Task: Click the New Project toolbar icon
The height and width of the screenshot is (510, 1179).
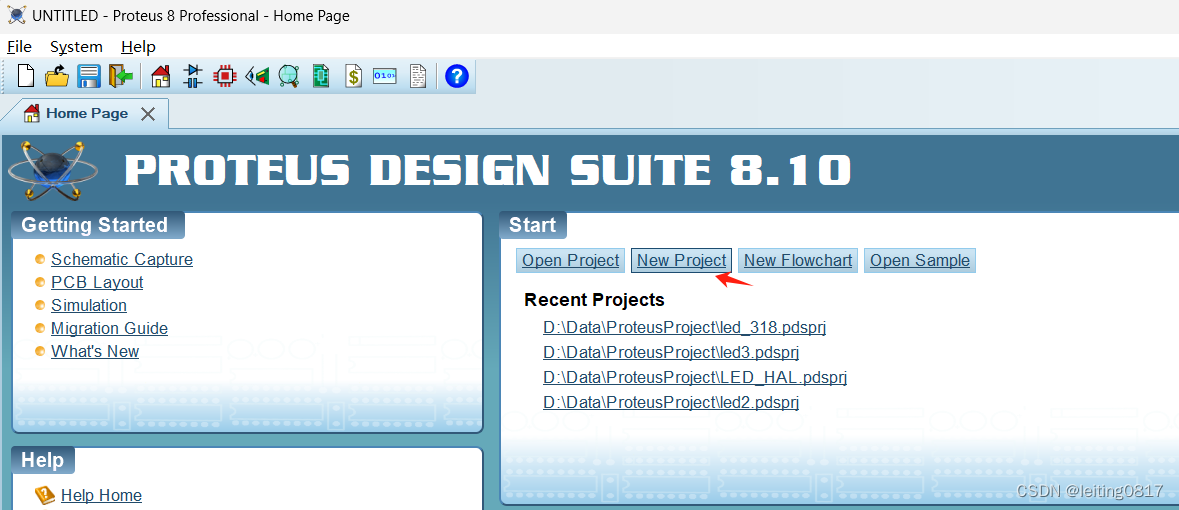Action: coord(26,76)
